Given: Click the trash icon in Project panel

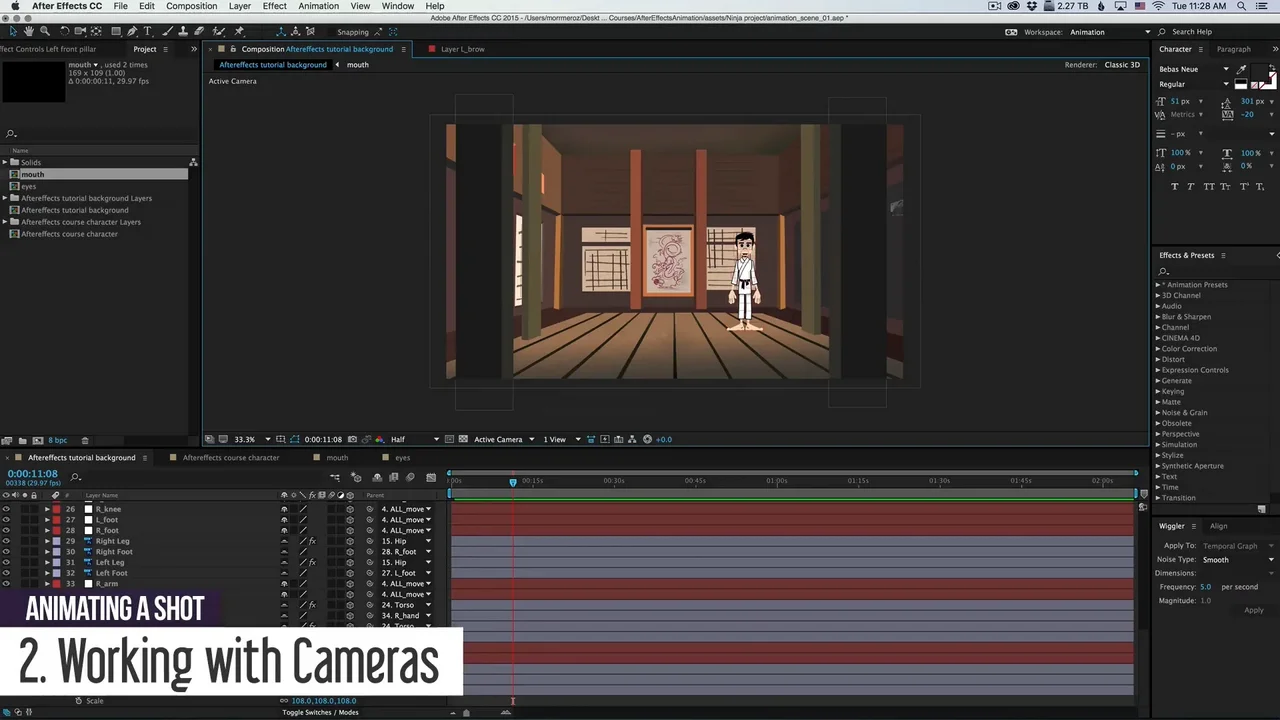Looking at the screenshot, I should tap(85, 440).
